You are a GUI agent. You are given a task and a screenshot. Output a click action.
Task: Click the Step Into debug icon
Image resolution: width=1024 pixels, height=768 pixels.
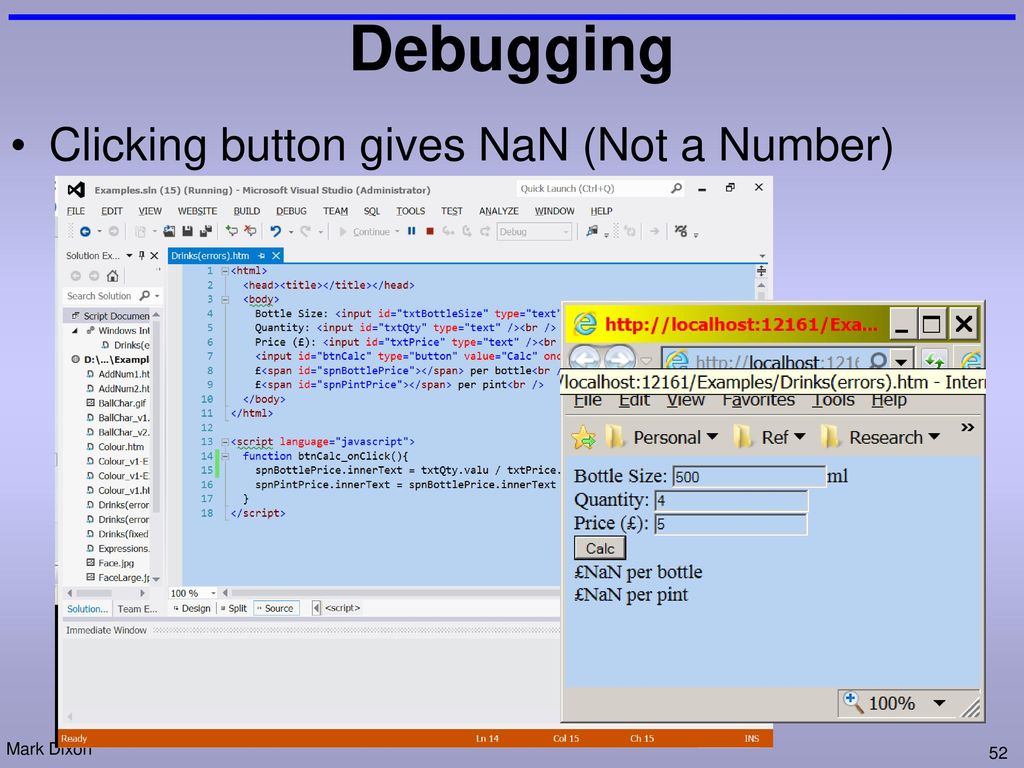pos(448,231)
